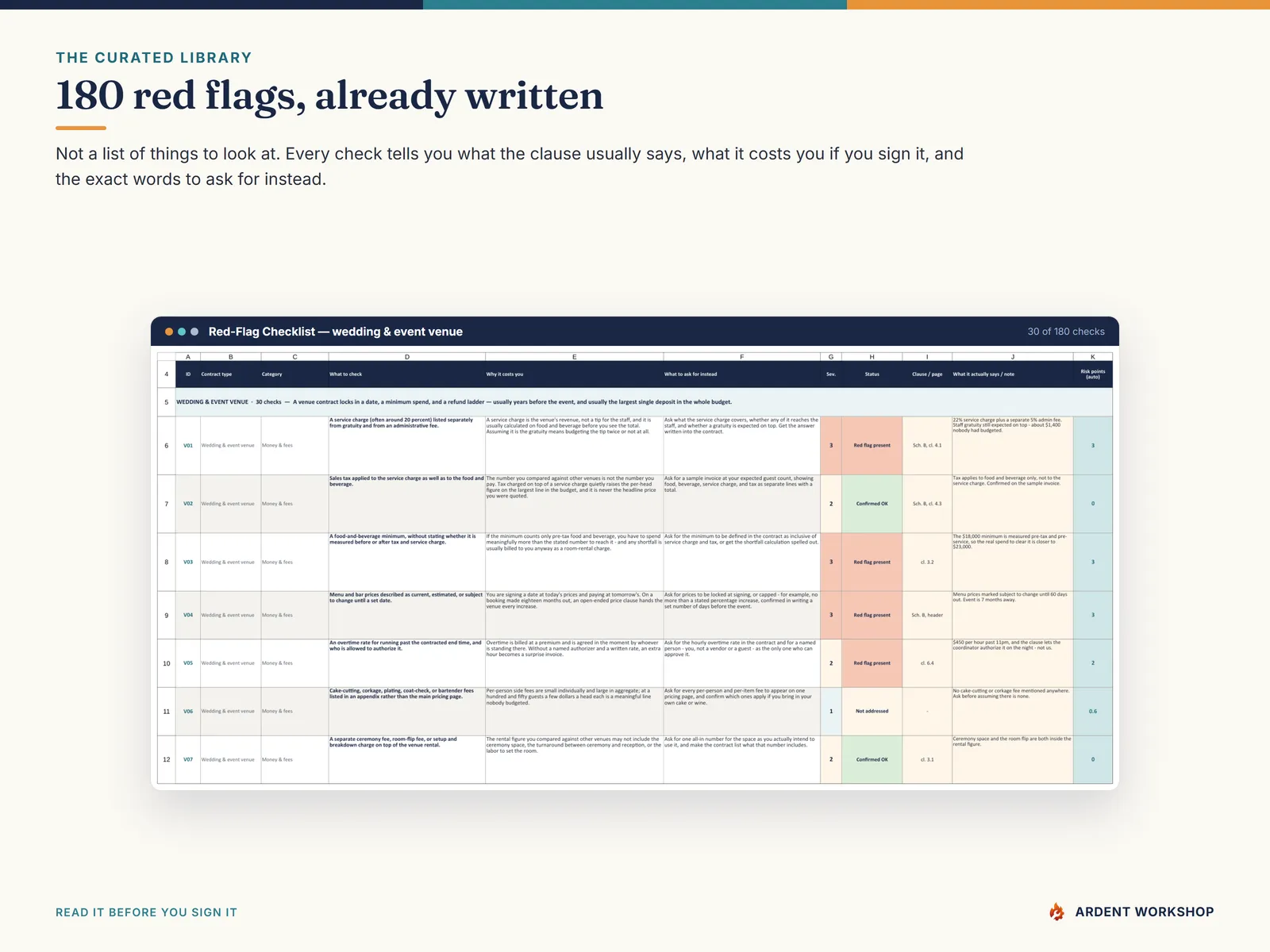The image size is (1270, 952).
Task: Click the 'READ IT BEFORE YOU SIGN IT' footer text
Action: pos(146,912)
